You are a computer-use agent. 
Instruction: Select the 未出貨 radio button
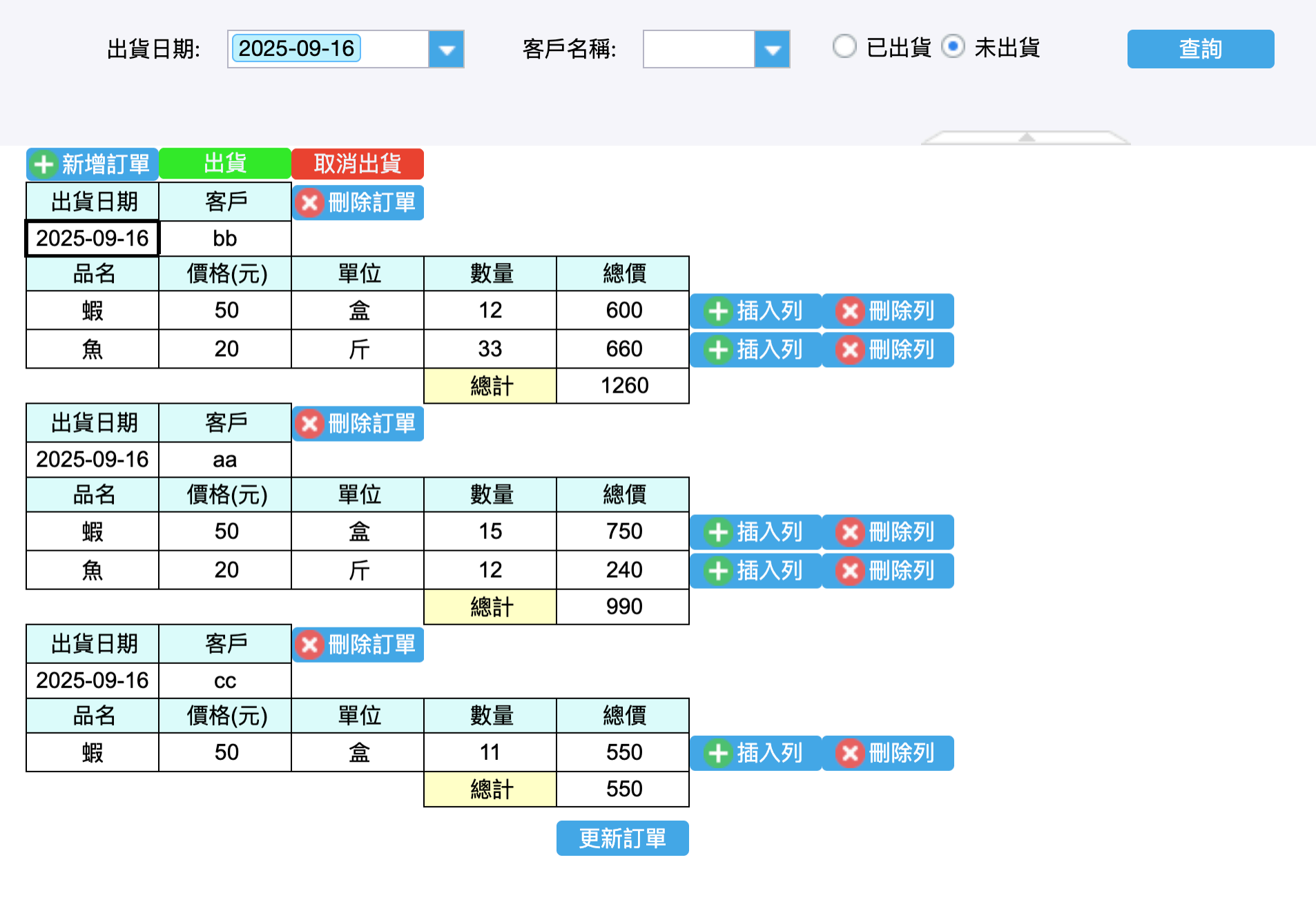click(x=953, y=47)
